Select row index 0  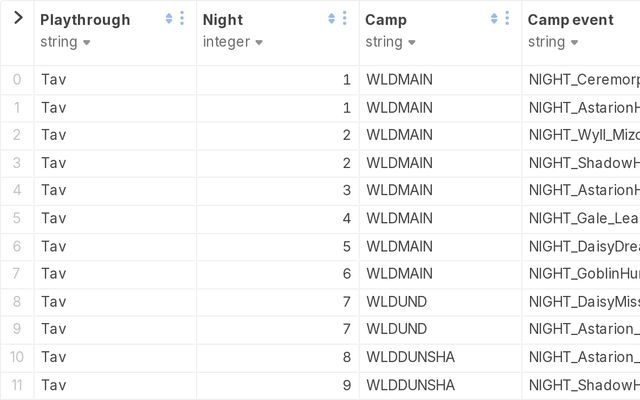pyautogui.click(x=17, y=80)
